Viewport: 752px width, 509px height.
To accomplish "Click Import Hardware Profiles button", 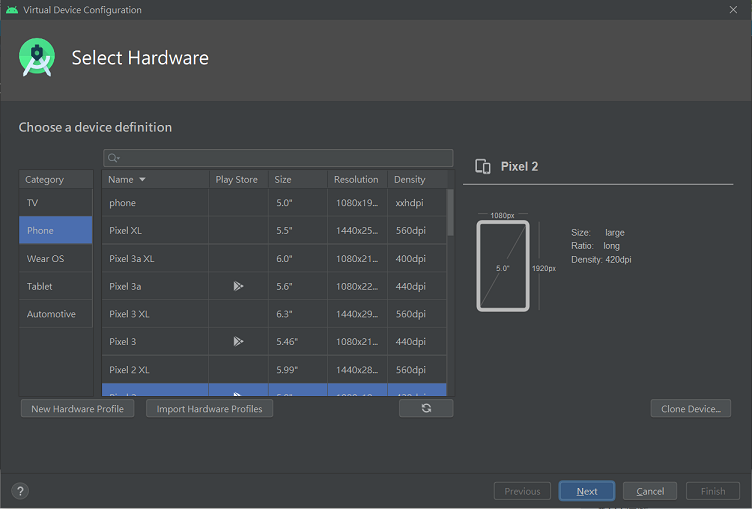I will click(209, 409).
